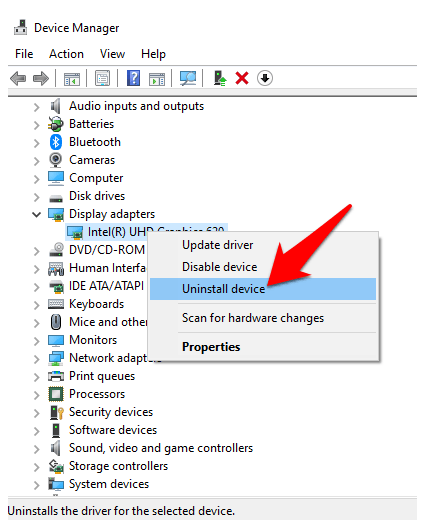The height and width of the screenshot is (527, 422).
Task: Select the IDE ATA/ATAPI controllers label
Action: (107, 286)
